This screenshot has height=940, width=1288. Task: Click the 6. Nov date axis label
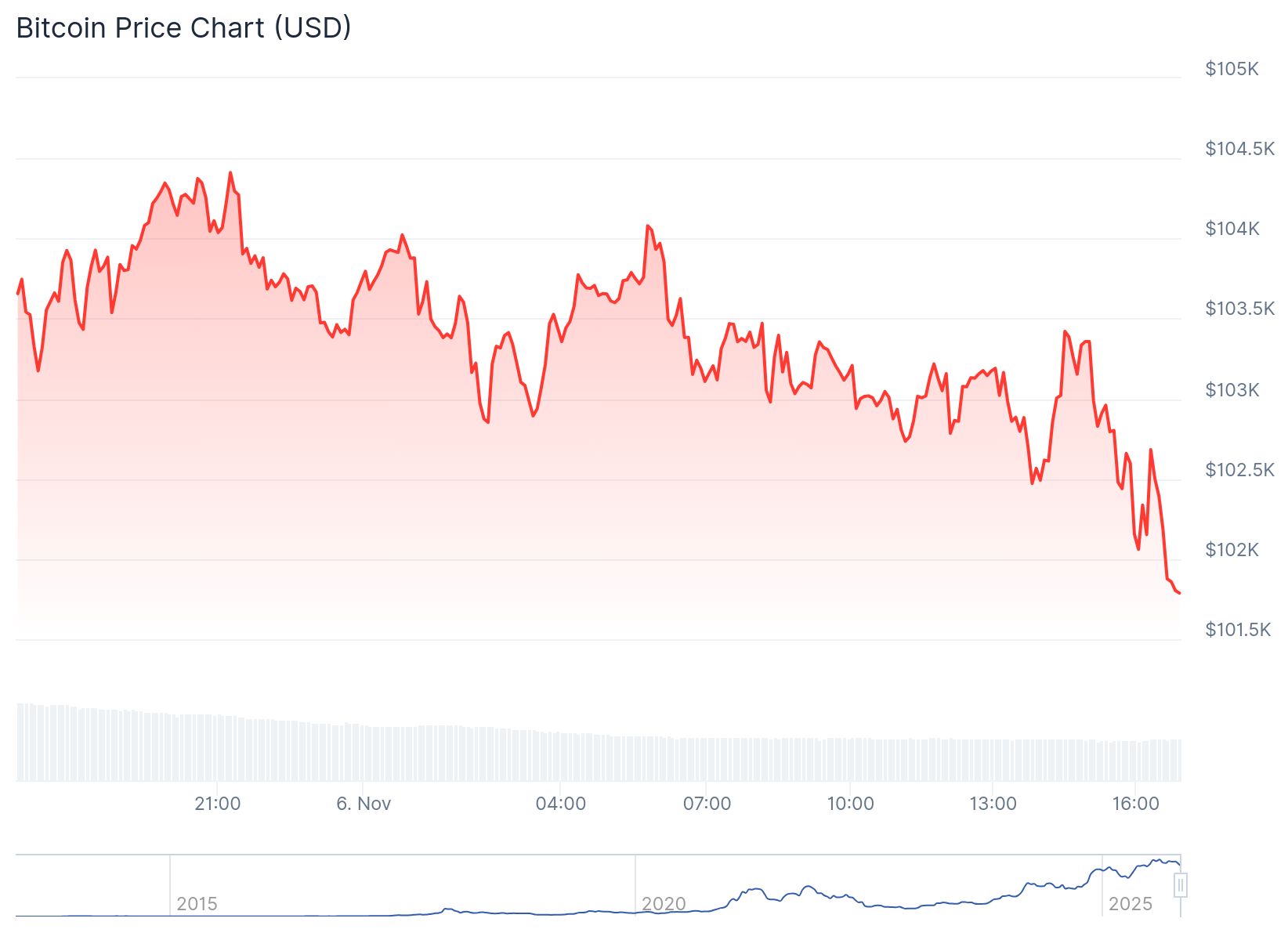tap(364, 804)
